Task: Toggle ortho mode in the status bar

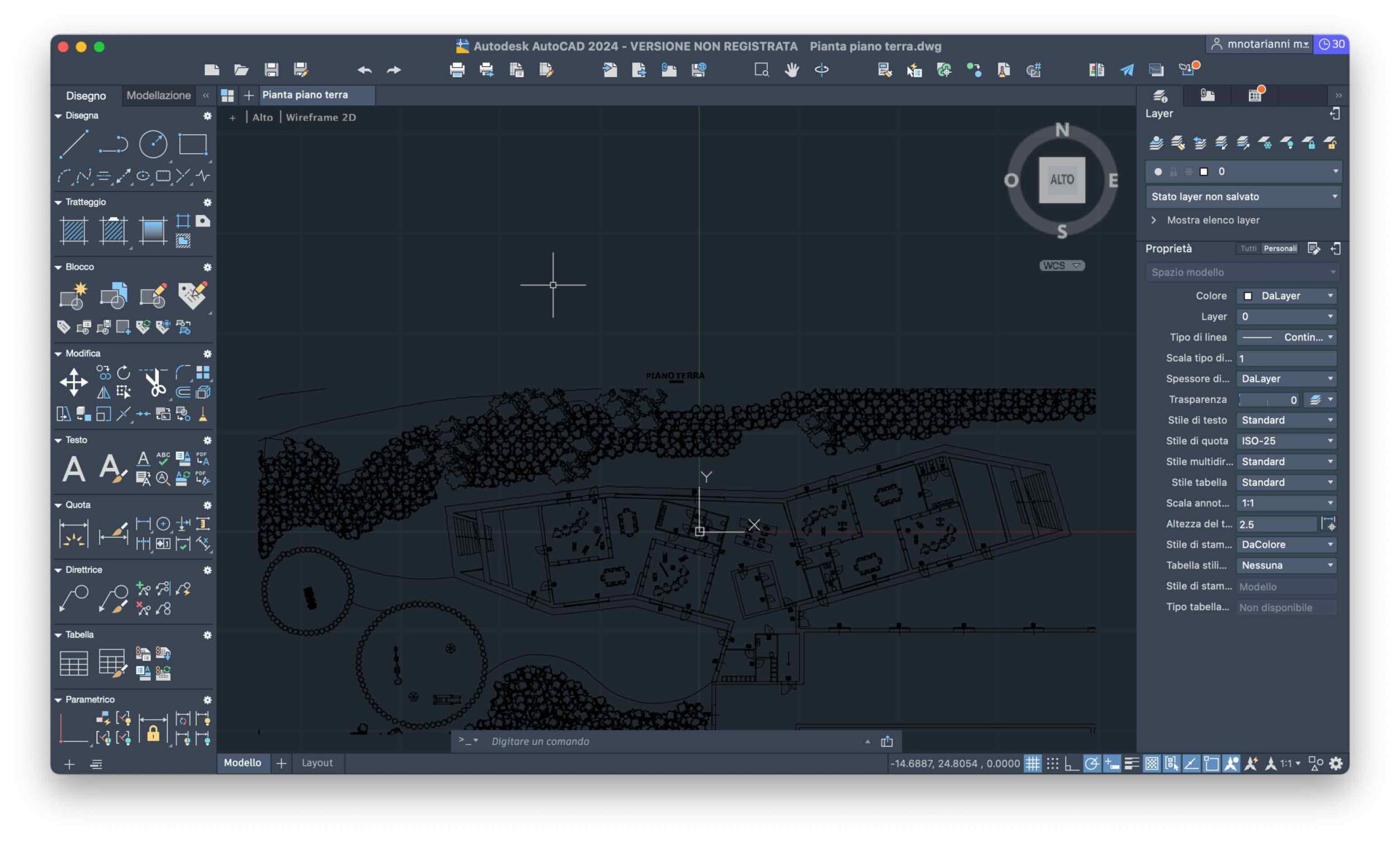Action: click(1071, 764)
